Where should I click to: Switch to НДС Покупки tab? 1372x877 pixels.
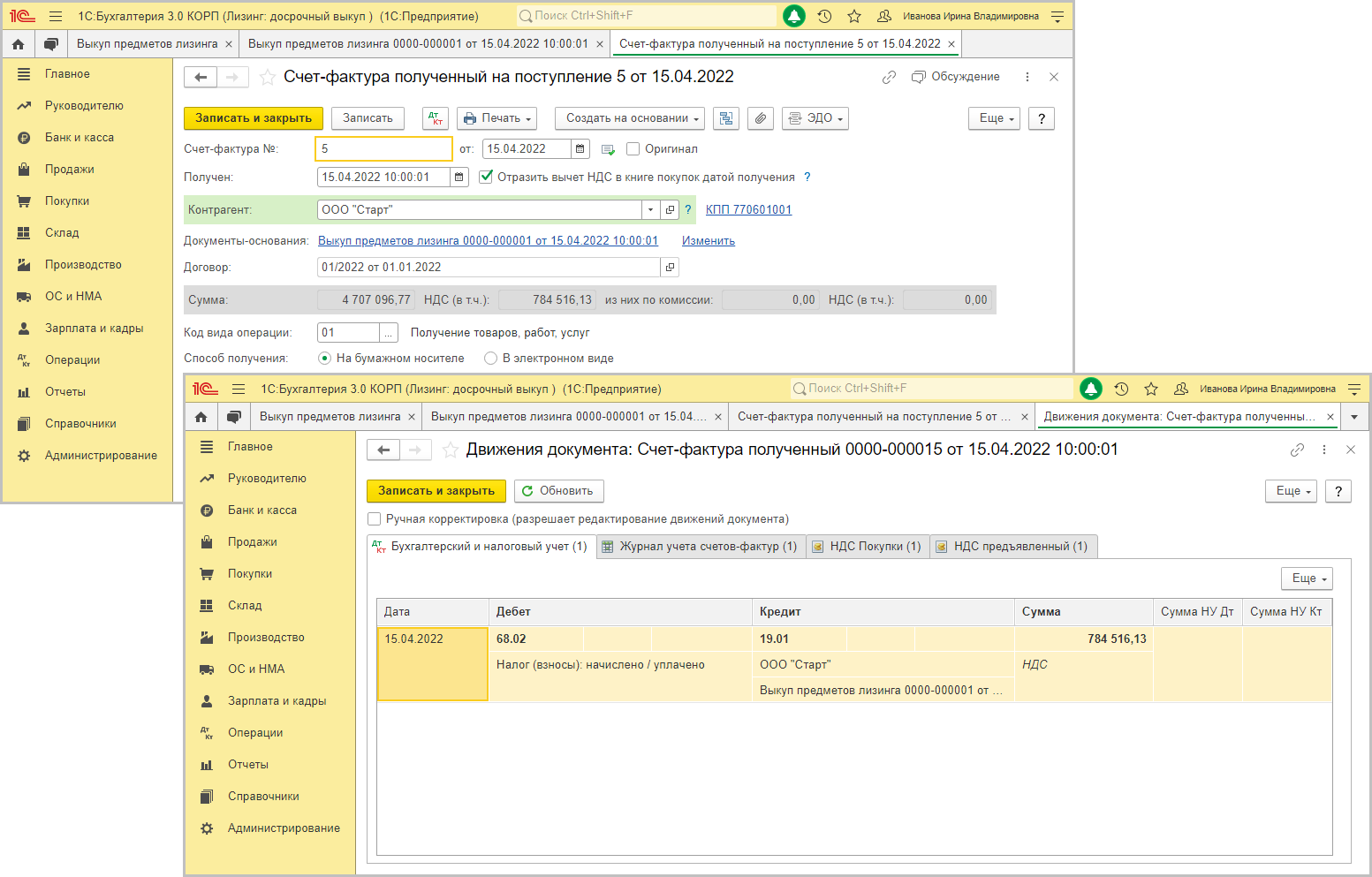pos(867,547)
